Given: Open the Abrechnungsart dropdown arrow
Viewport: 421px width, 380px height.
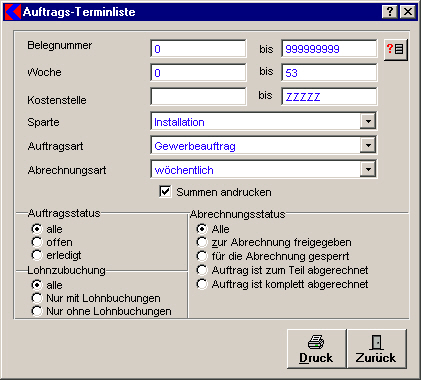Looking at the screenshot, I should pos(368,169).
